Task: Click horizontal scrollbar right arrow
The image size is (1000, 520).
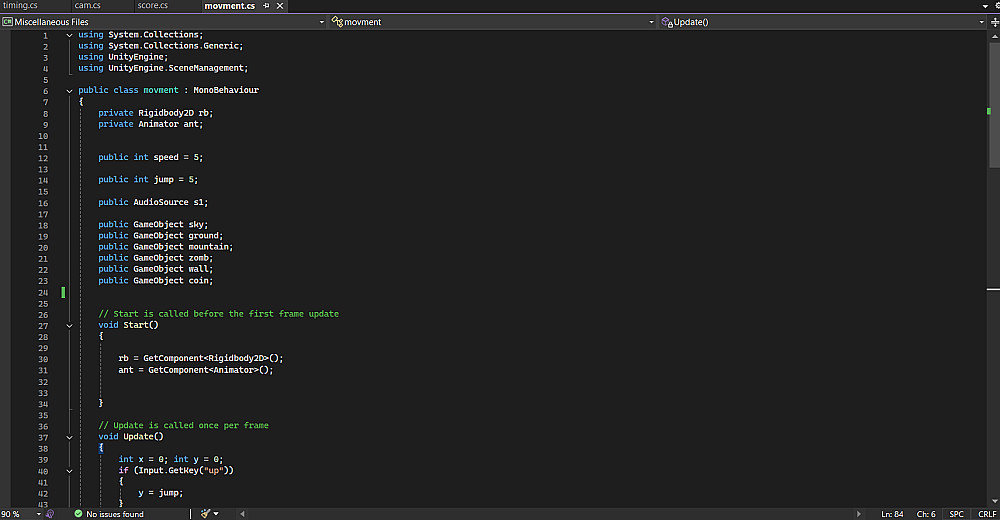Action: 858,514
